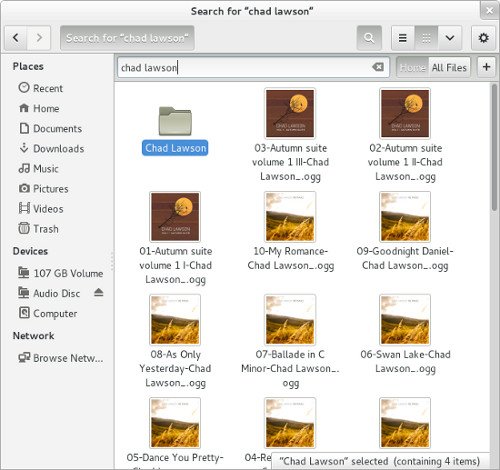Screen dimensions: 500x470
Task: Click the Chad Lawson folder label
Action: pyautogui.click(x=175, y=148)
